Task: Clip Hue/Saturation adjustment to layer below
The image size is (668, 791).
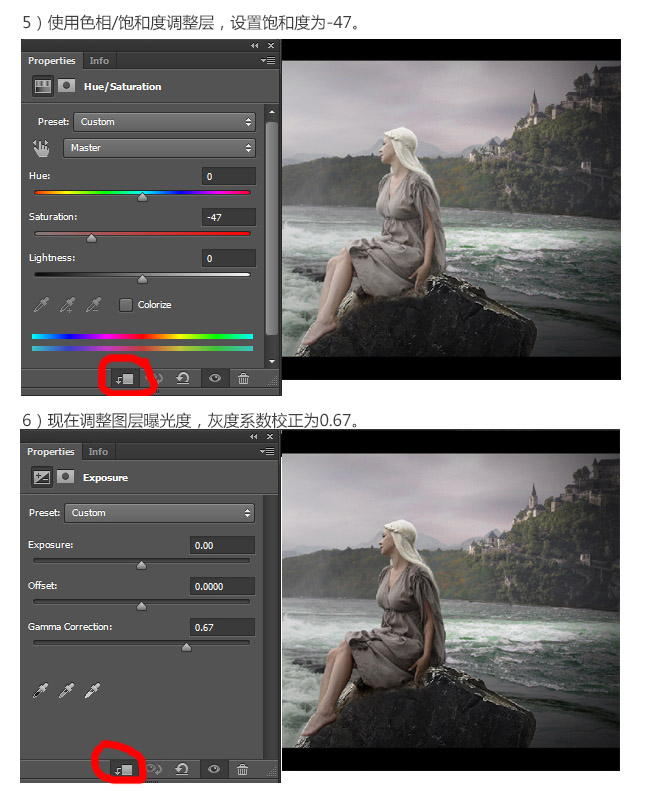Action: pos(124,378)
